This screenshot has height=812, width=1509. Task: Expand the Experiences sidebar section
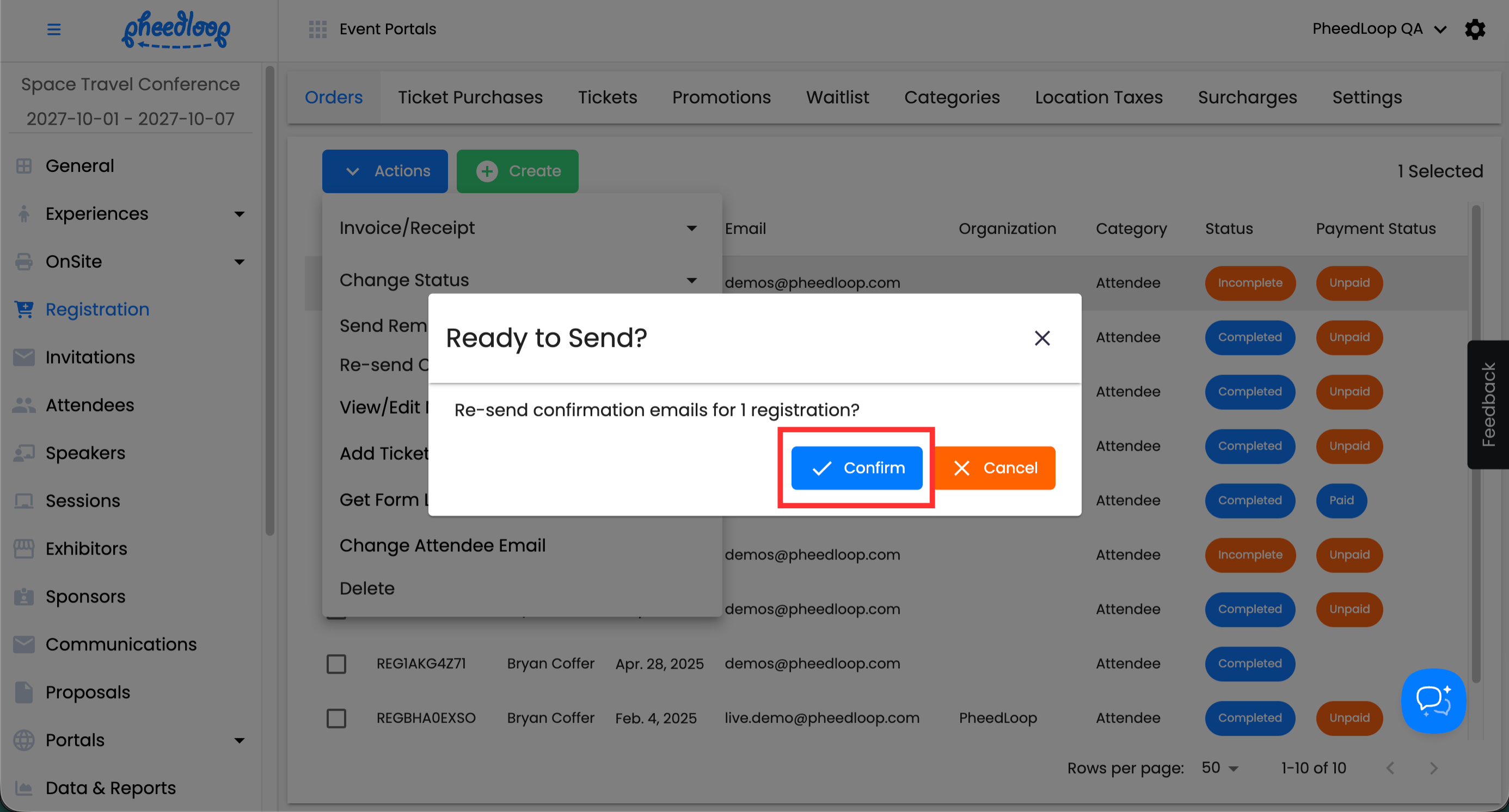point(239,214)
